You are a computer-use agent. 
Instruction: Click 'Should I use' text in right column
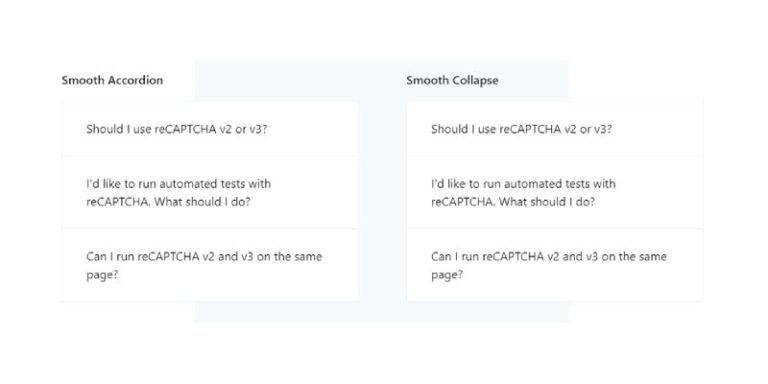[x=464, y=130]
